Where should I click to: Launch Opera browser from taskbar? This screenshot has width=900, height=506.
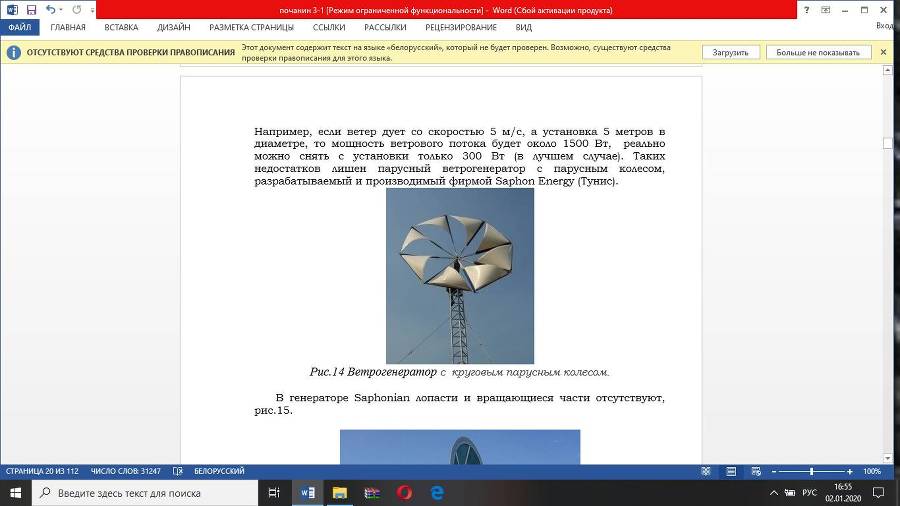pos(405,493)
